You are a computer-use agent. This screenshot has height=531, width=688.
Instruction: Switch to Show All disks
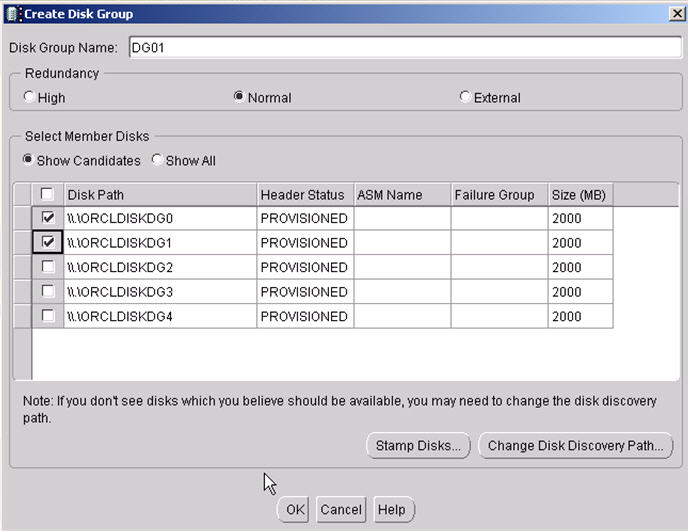157,160
